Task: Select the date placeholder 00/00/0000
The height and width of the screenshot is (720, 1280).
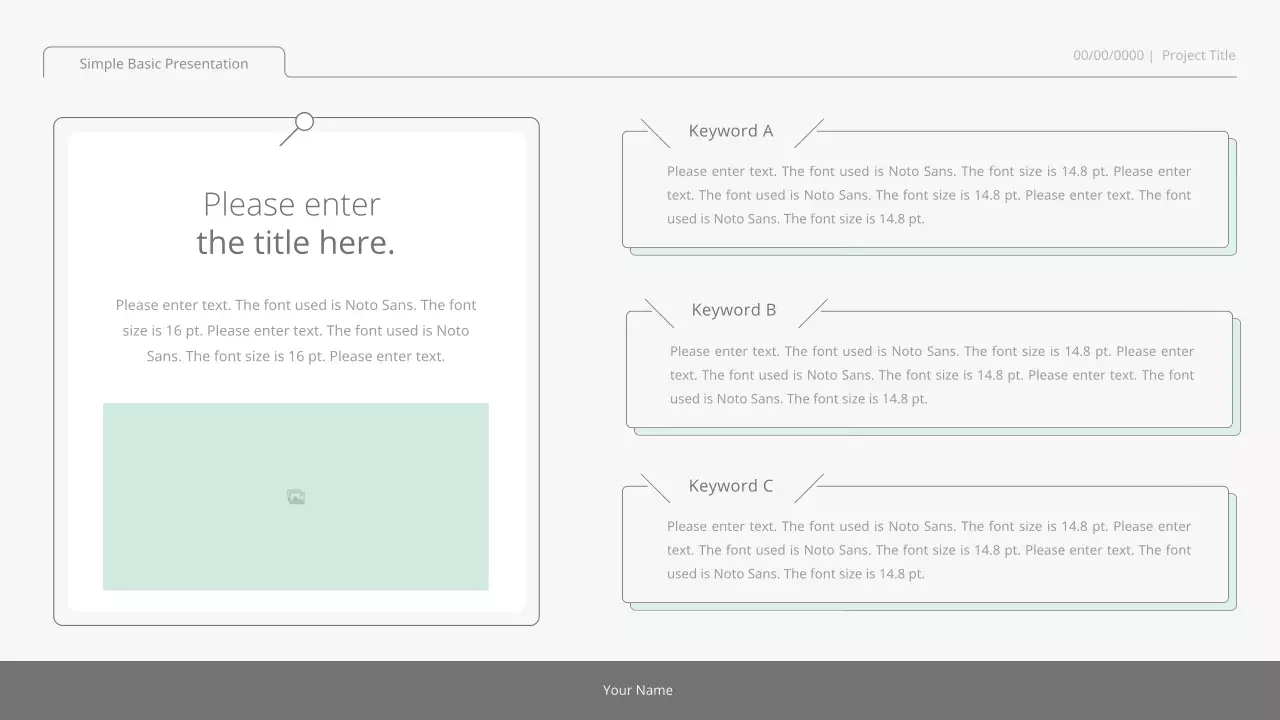Action: pos(1108,55)
